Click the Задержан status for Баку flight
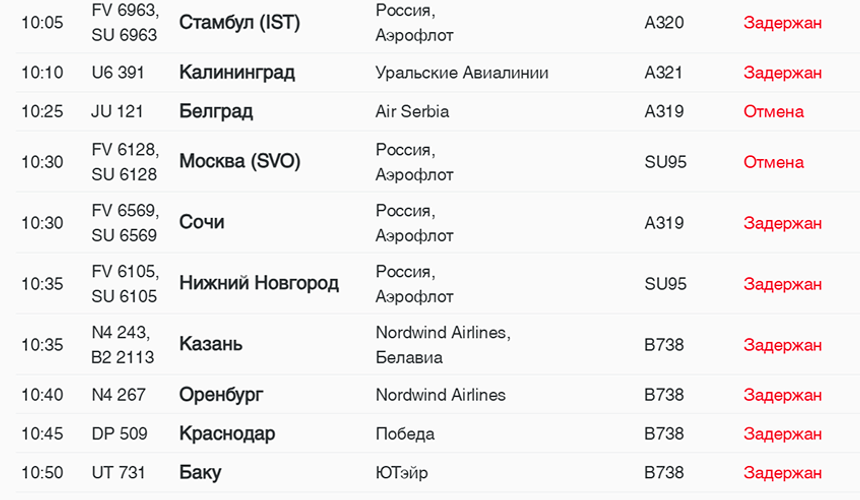Image resolution: width=860 pixels, height=500 pixels. pos(782,473)
